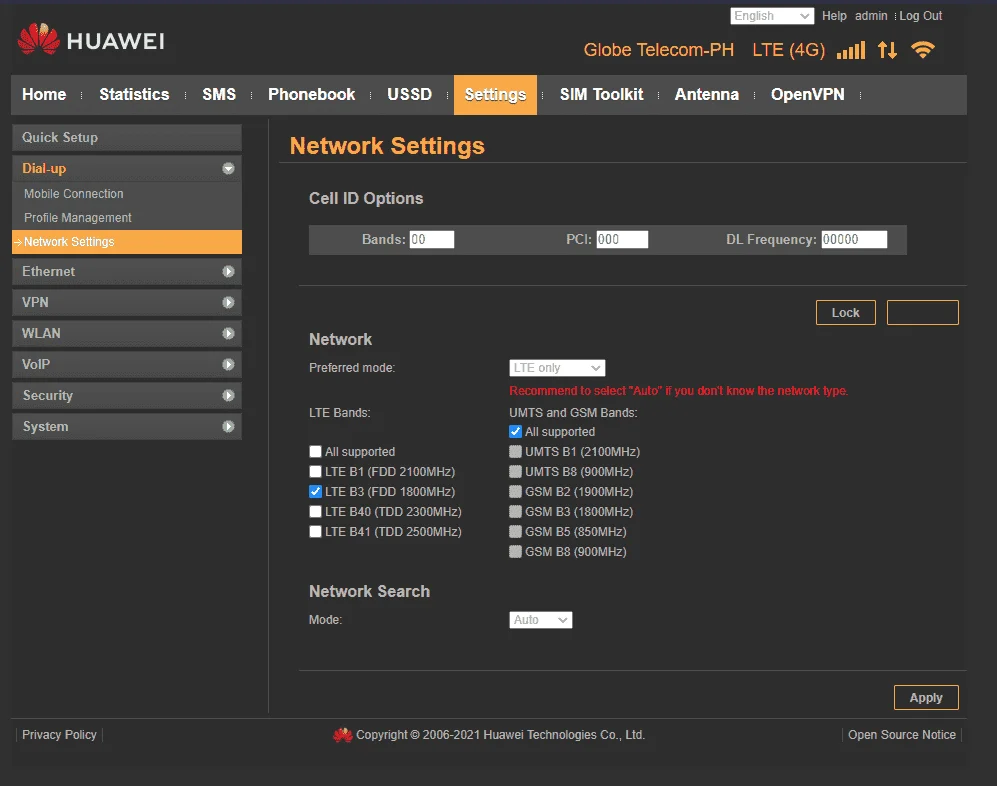Click the PCI input field
This screenshot has width=997, height=786.
pos(622,240)
